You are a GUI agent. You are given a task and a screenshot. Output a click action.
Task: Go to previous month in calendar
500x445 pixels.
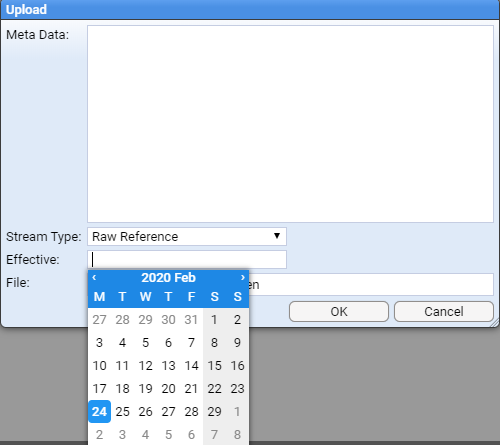[94, 277]
